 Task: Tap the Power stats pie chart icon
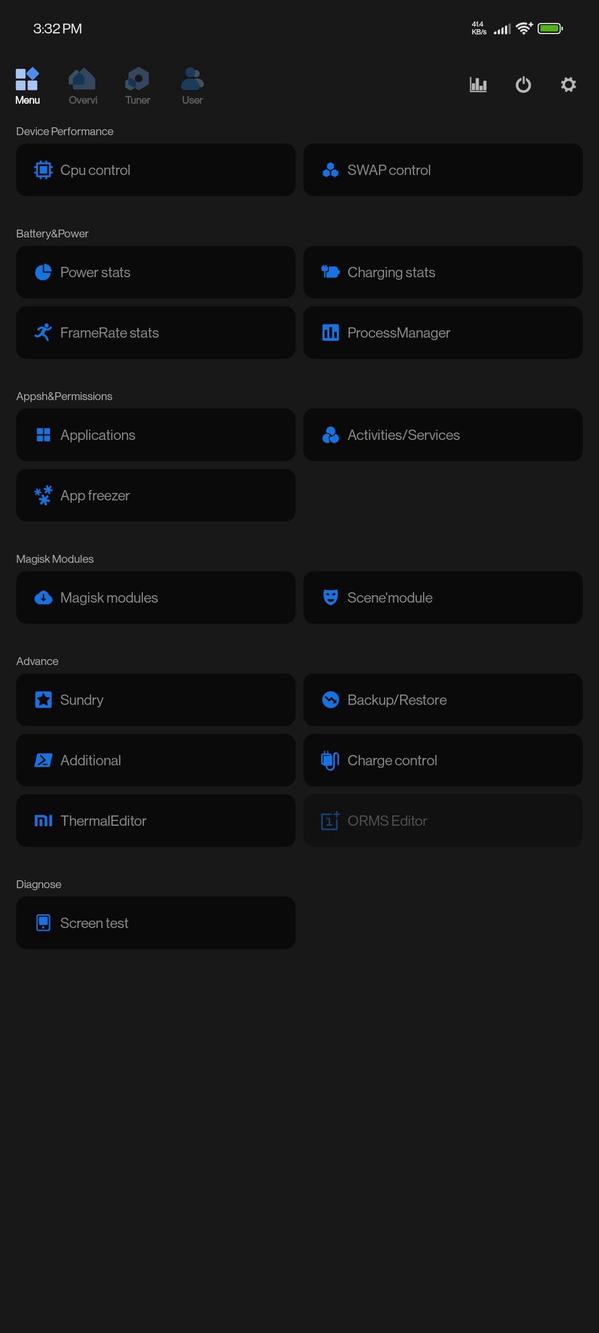pos(43,272)
